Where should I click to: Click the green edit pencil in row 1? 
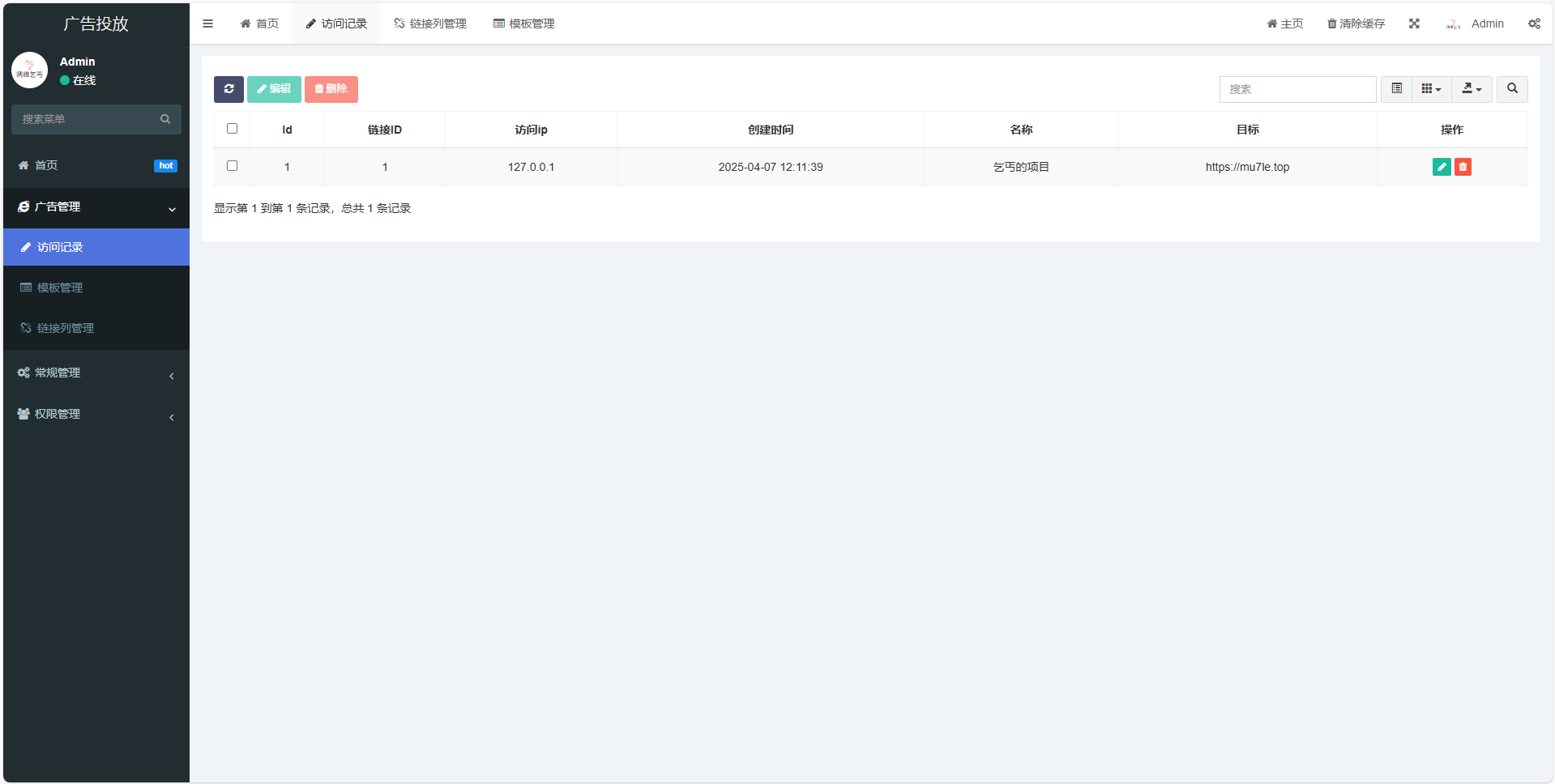click(1441, 167)
